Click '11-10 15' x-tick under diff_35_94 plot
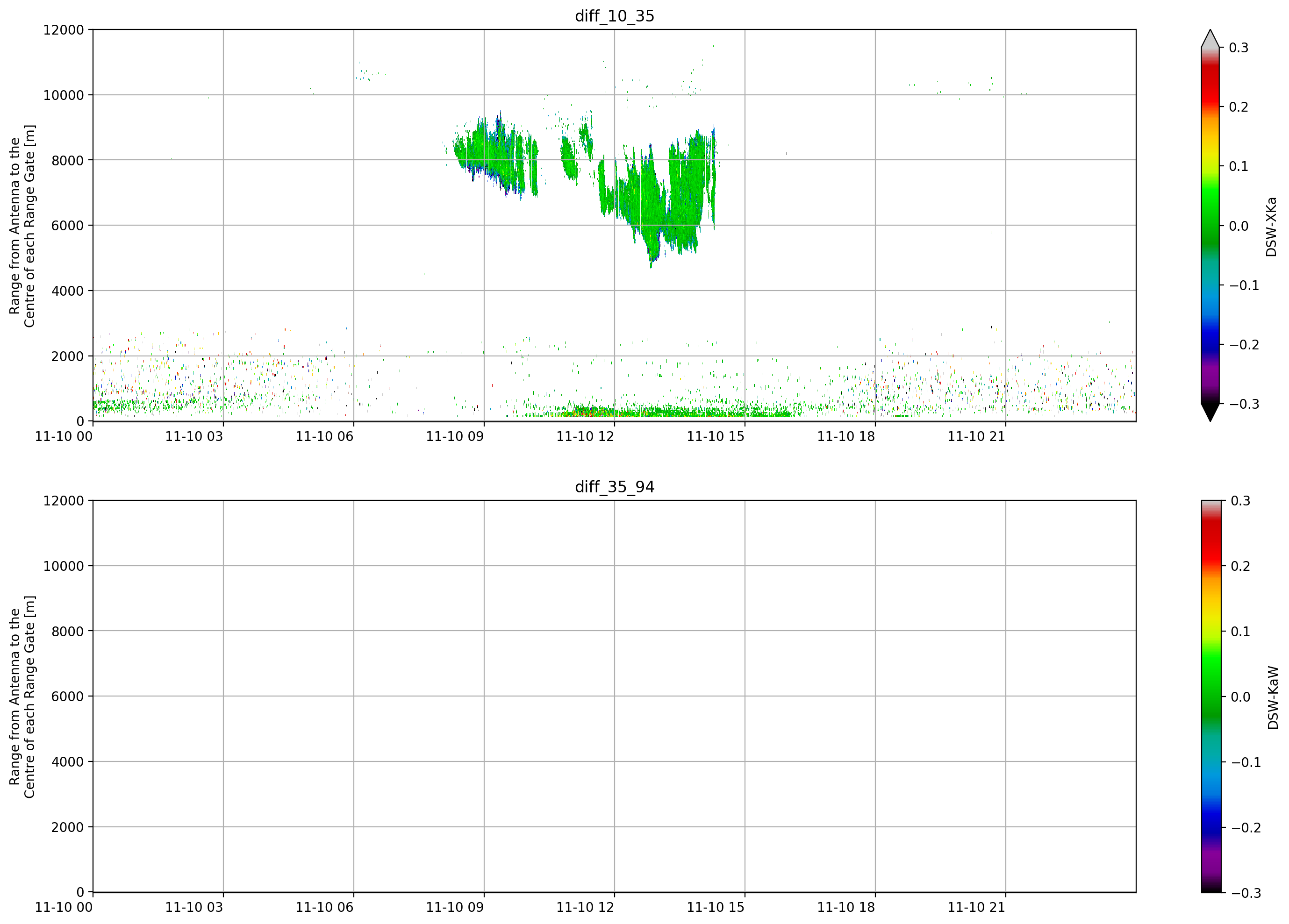 [716, 907]
